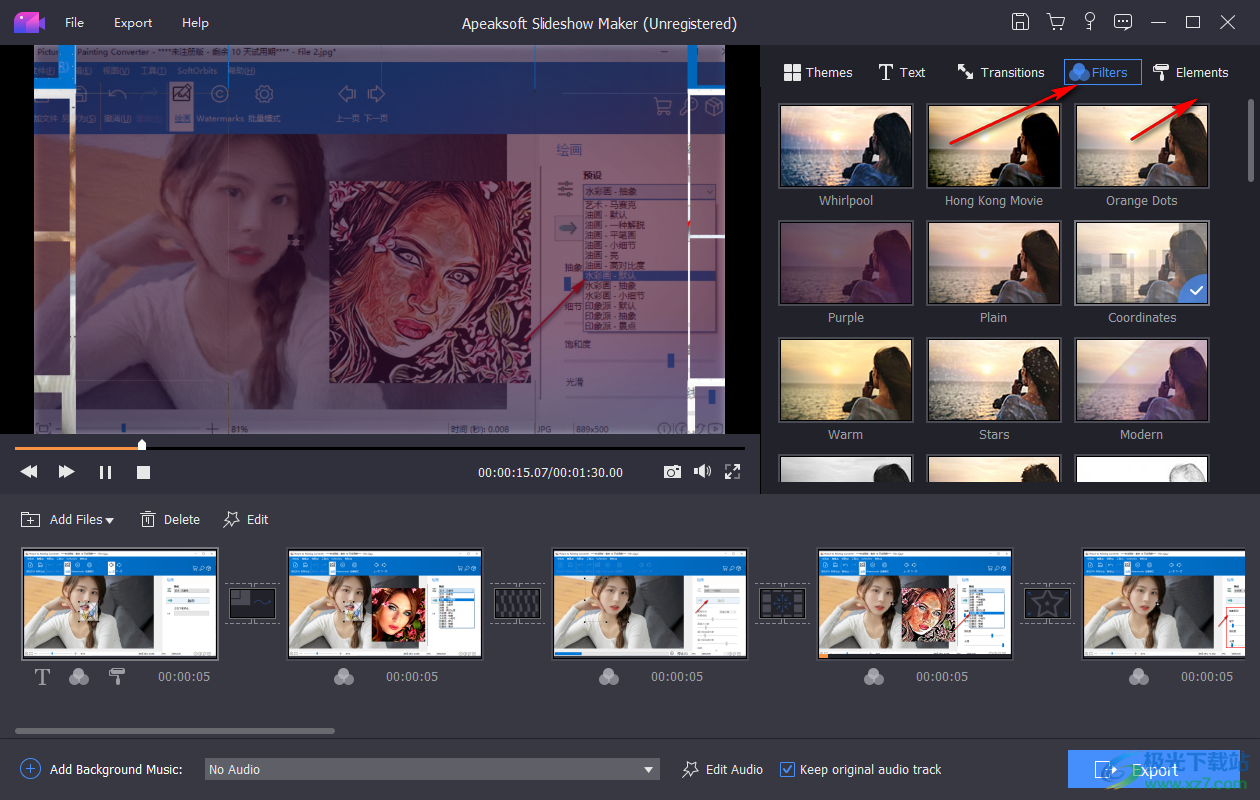This screenshot has width=1260, height=800.
Task: Switch to the Filters tab
Action: click(1102, 72)
